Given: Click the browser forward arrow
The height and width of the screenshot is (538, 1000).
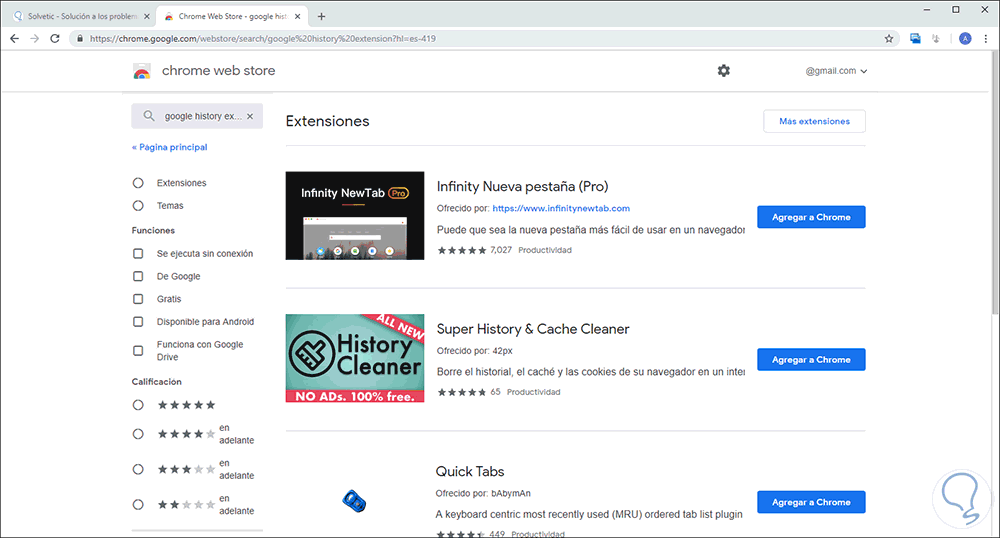Looking at the screenshot, I should (35, 38).
